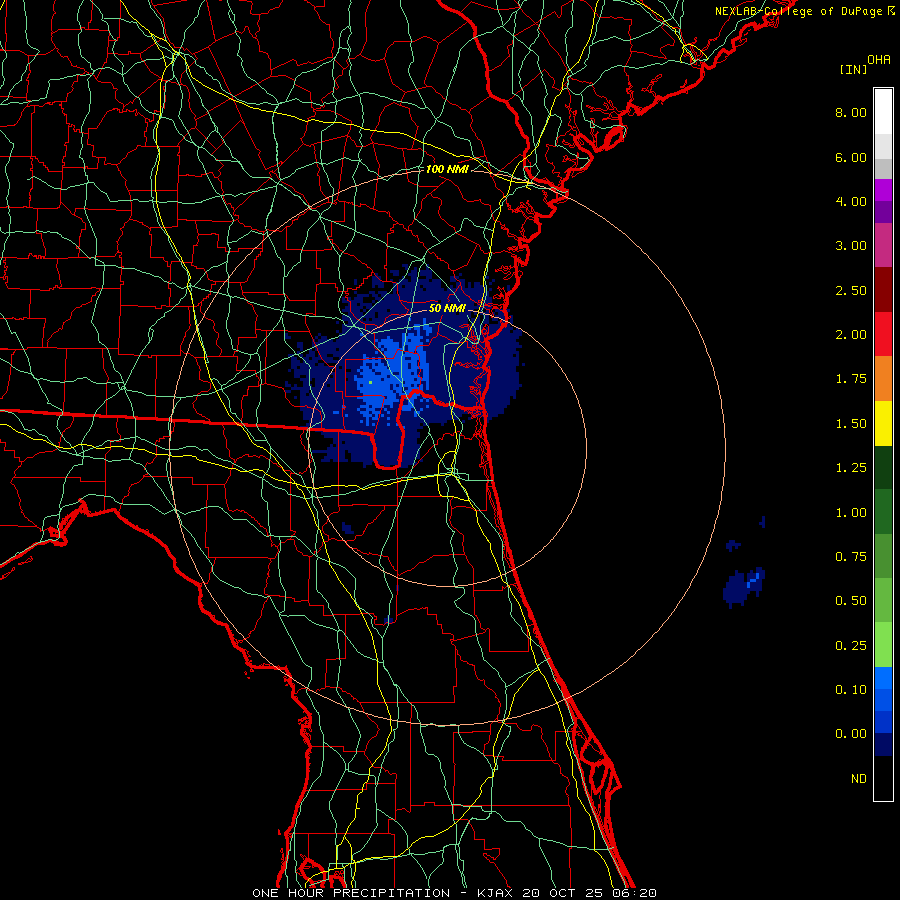Click the 1.75 legend value
The height and width of the screenshot is (900, 900).
tap(851, 379)
